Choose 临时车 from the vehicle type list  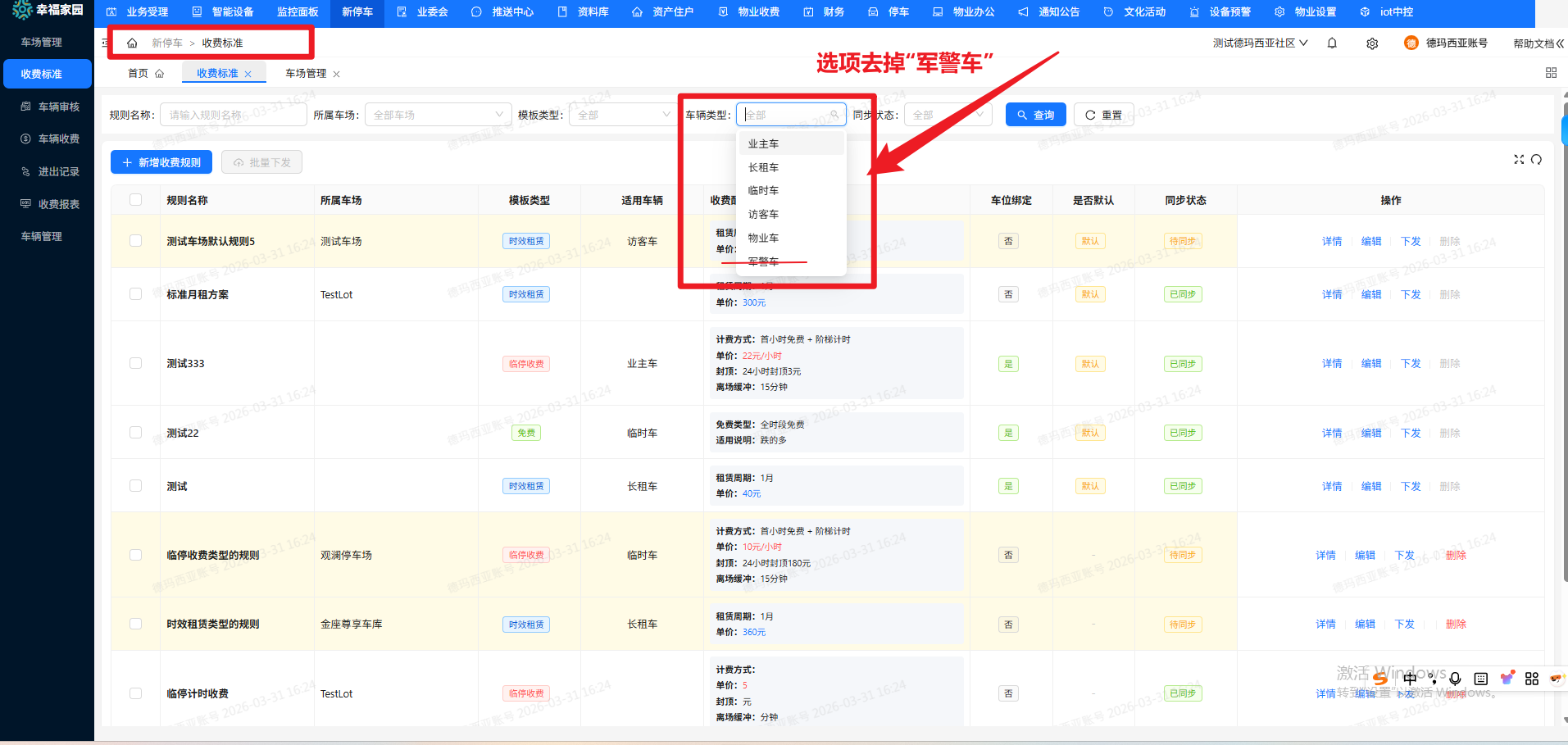pyautogui.click(x=763, y=191)
